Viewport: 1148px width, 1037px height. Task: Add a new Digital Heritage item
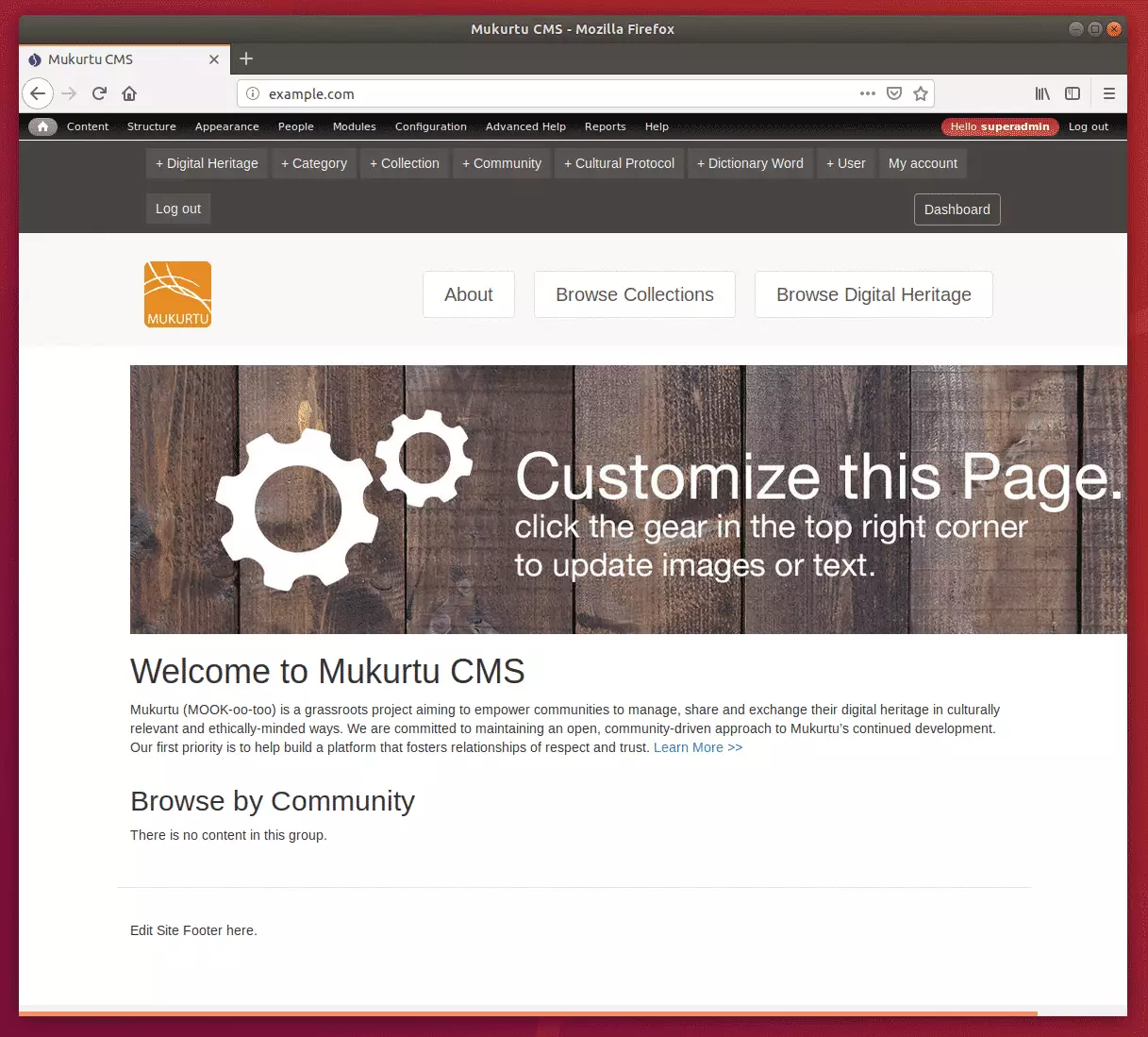click(207, 163)
